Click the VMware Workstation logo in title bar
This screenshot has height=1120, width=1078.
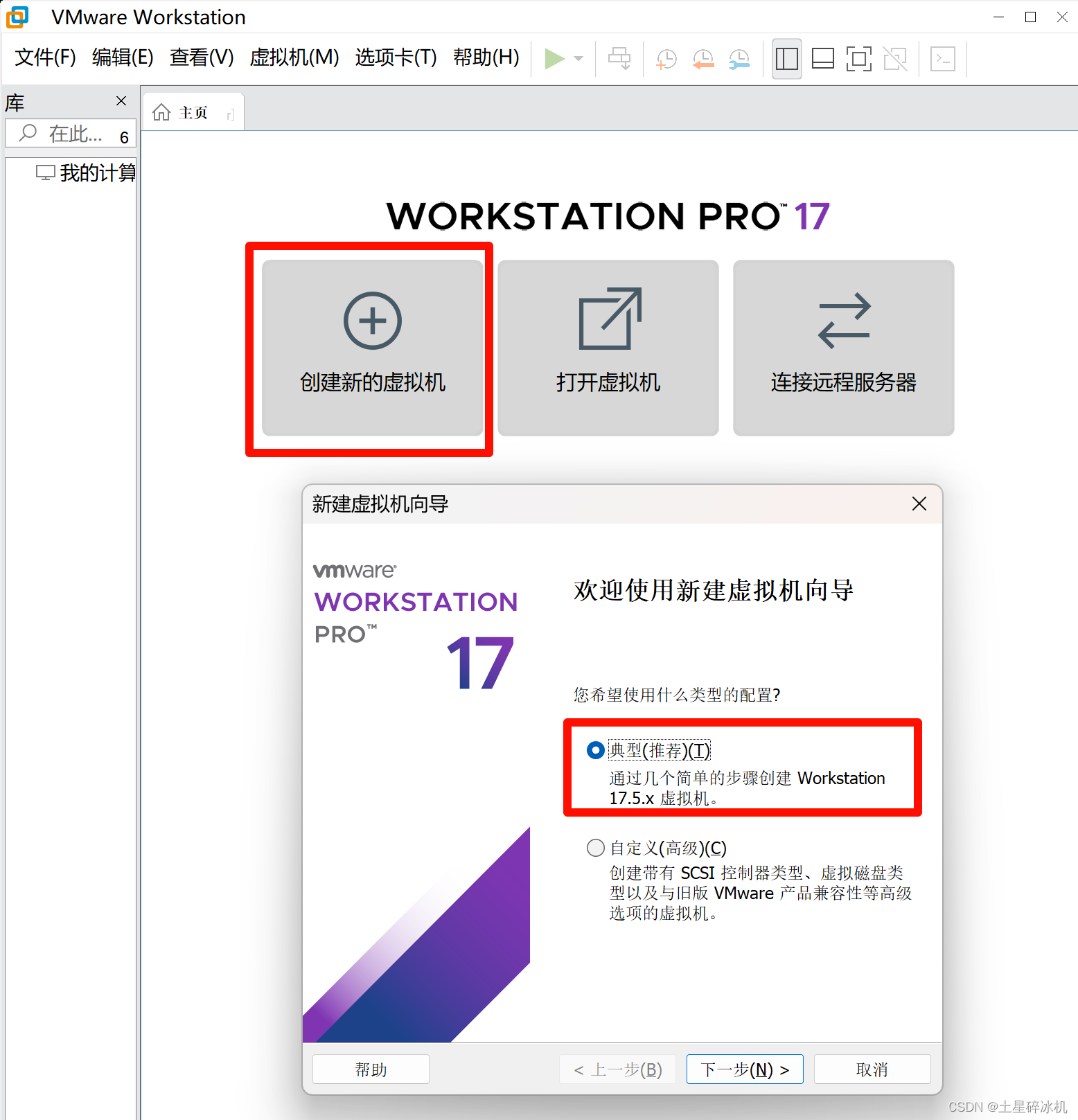tap(17, 17)
